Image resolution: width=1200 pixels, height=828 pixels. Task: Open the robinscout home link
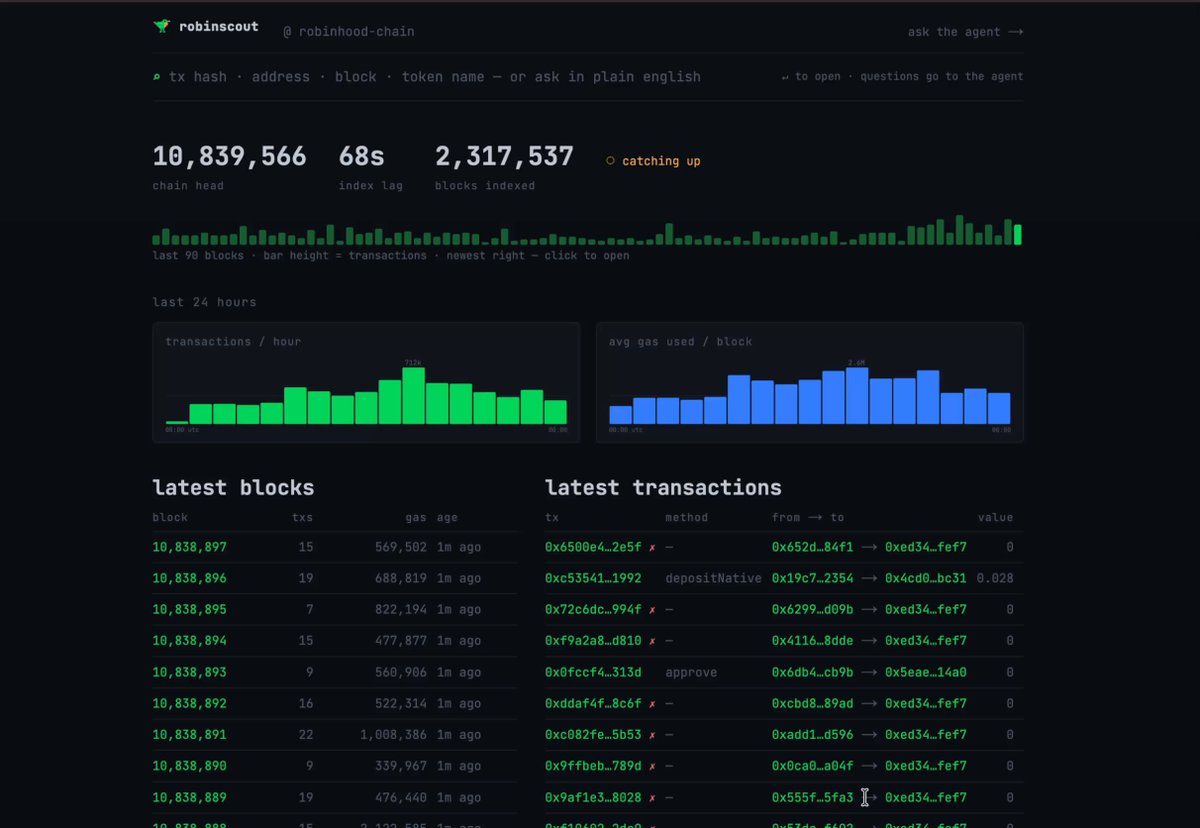tap(206, 27)
